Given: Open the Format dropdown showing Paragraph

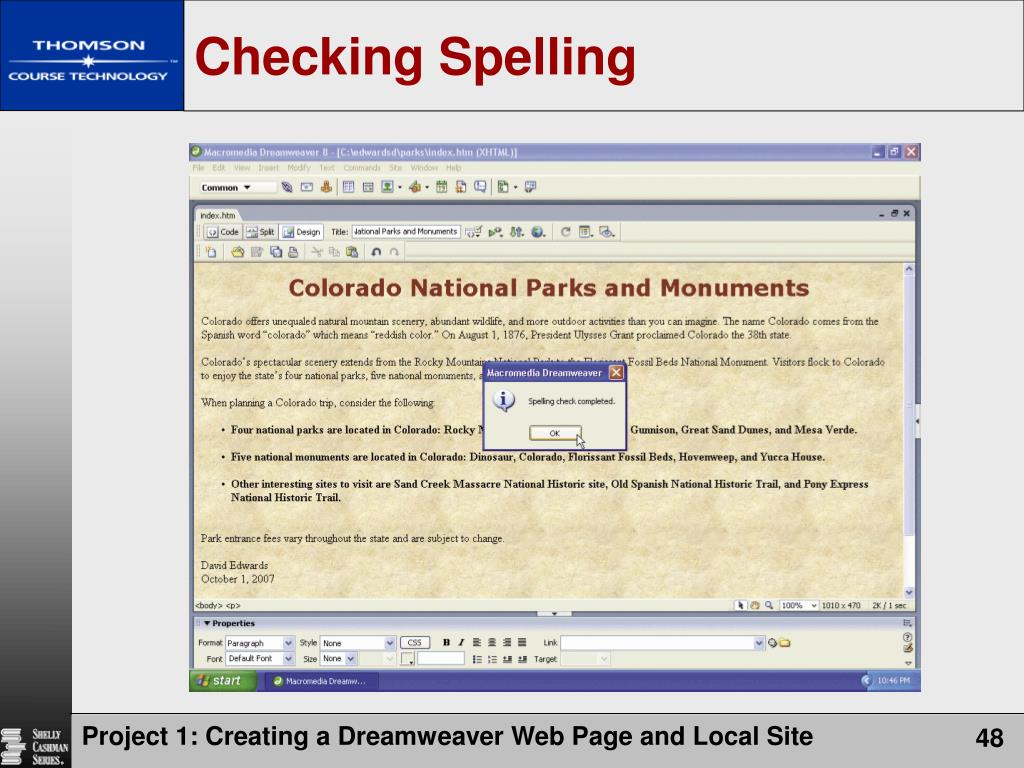Looking at the screenshot, I should pyautogui.click(x=259, y=643).
